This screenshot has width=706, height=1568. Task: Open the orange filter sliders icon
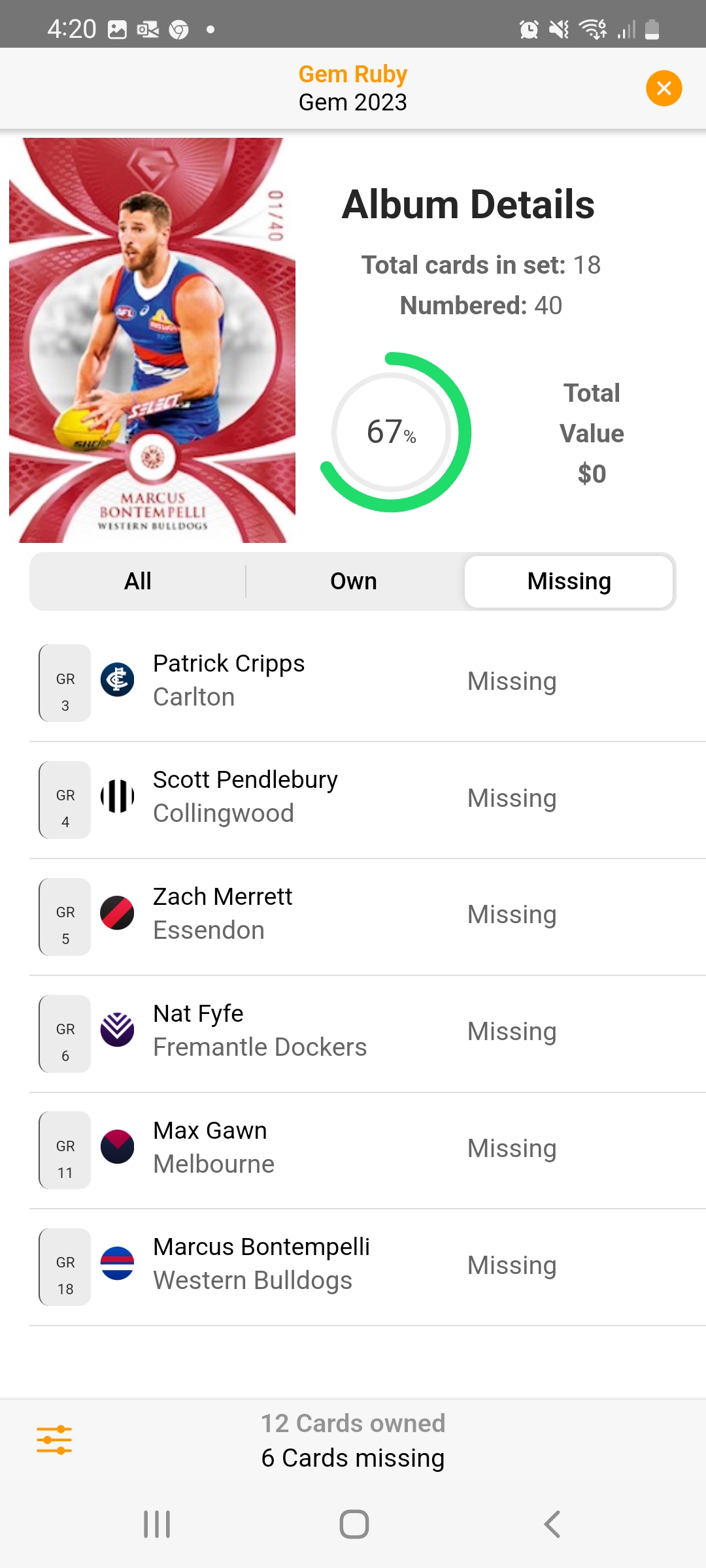click(x=54, y=1440)
